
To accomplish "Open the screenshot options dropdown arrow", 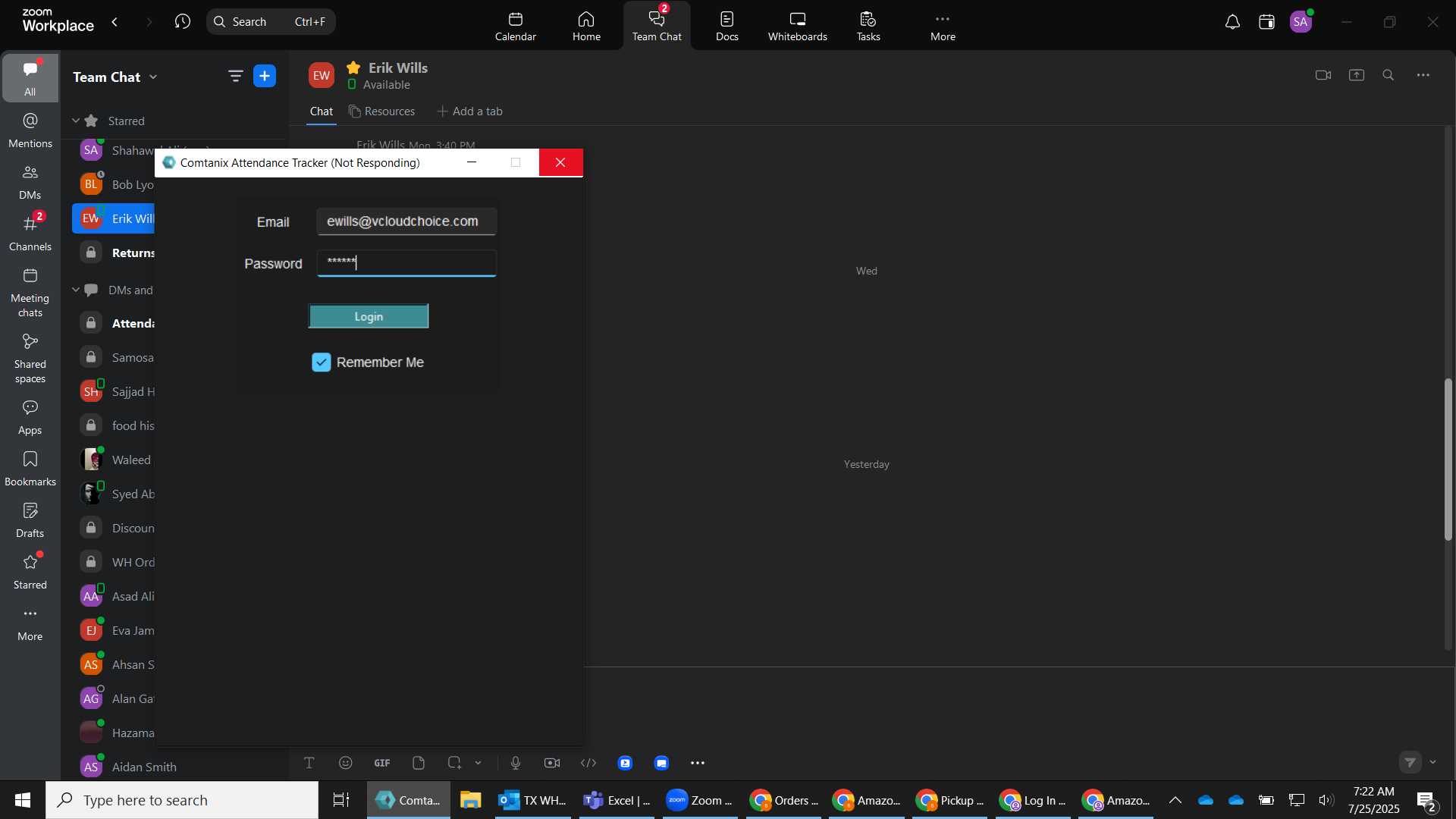I will [479, 763].
